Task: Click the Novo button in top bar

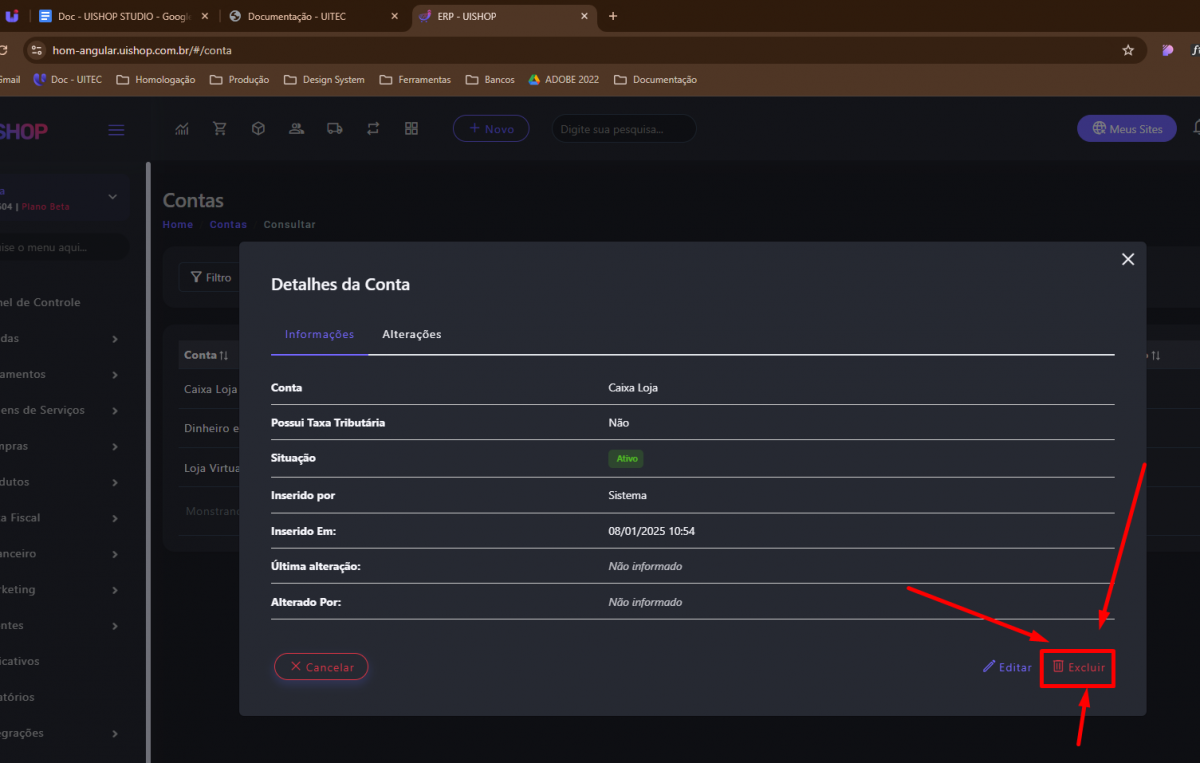Action: tap(491, 129)
